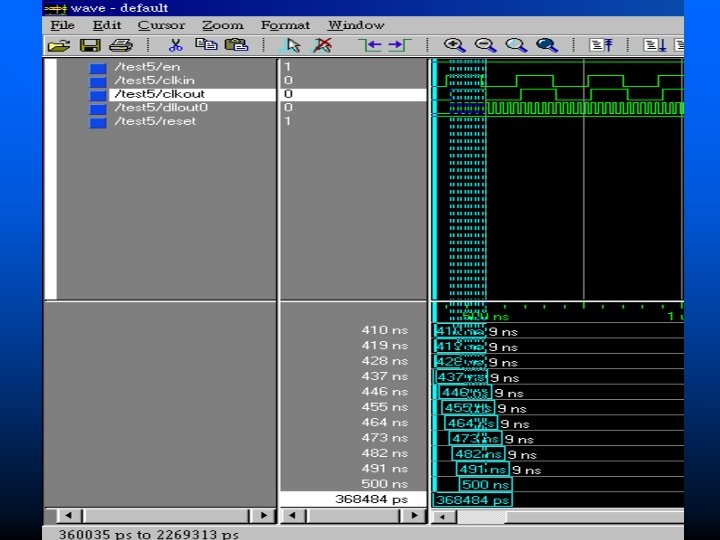
Task: Click the Zoom In magnifier icon
Action: click(455, 45)
